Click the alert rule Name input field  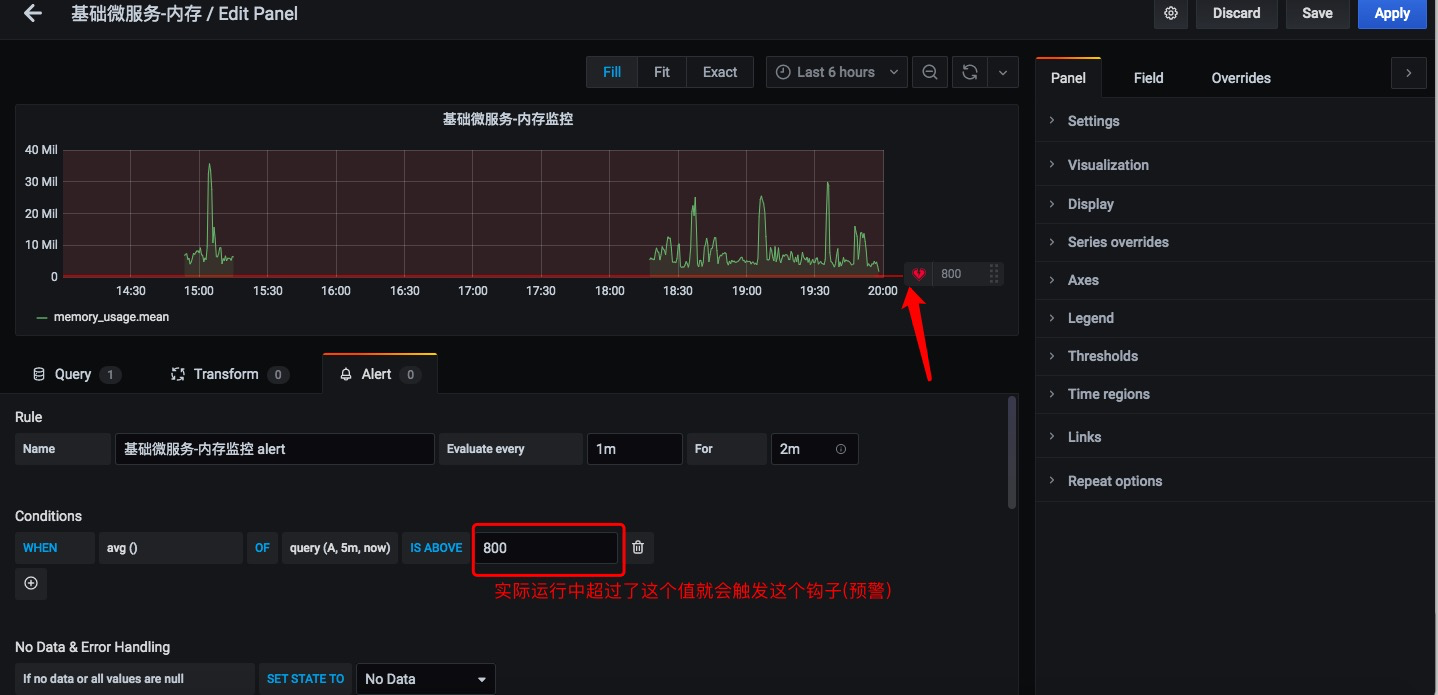point(273,448)
